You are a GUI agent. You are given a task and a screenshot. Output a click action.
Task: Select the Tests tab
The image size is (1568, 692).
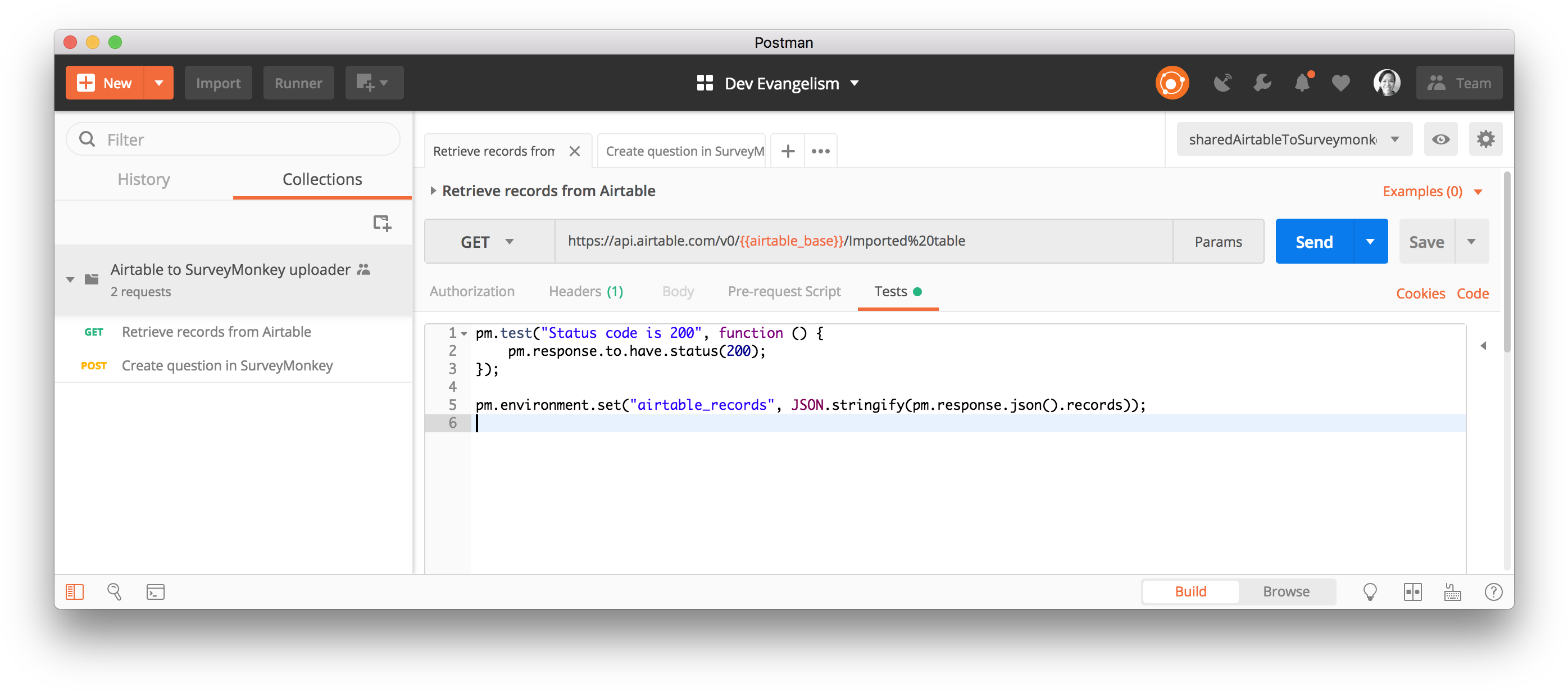coord(897,291)
